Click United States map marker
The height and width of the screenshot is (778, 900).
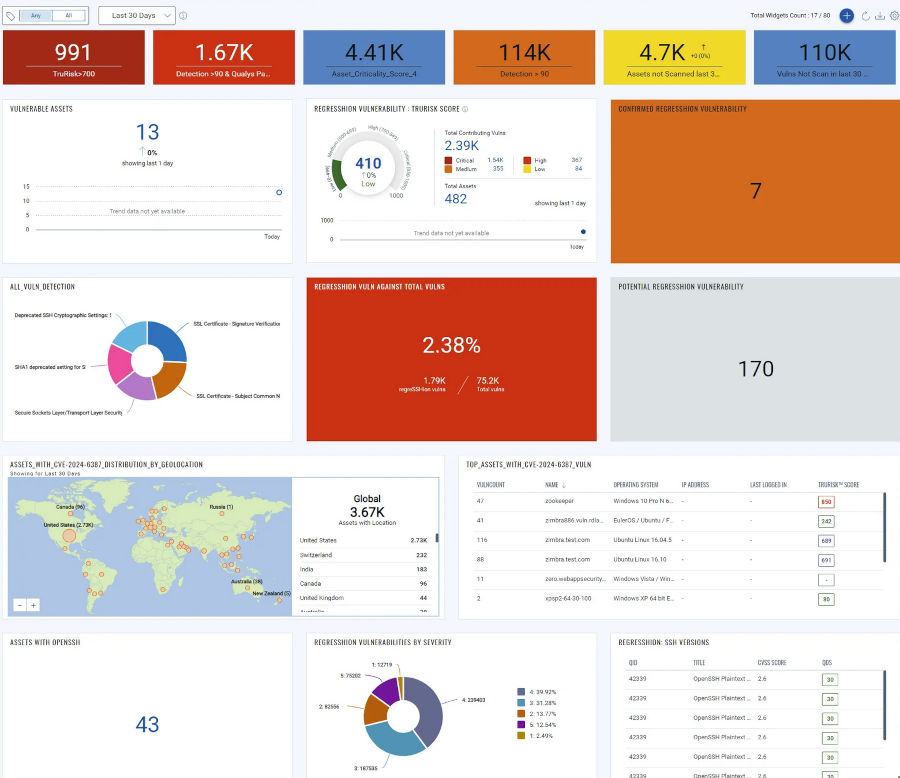(69, 536)
